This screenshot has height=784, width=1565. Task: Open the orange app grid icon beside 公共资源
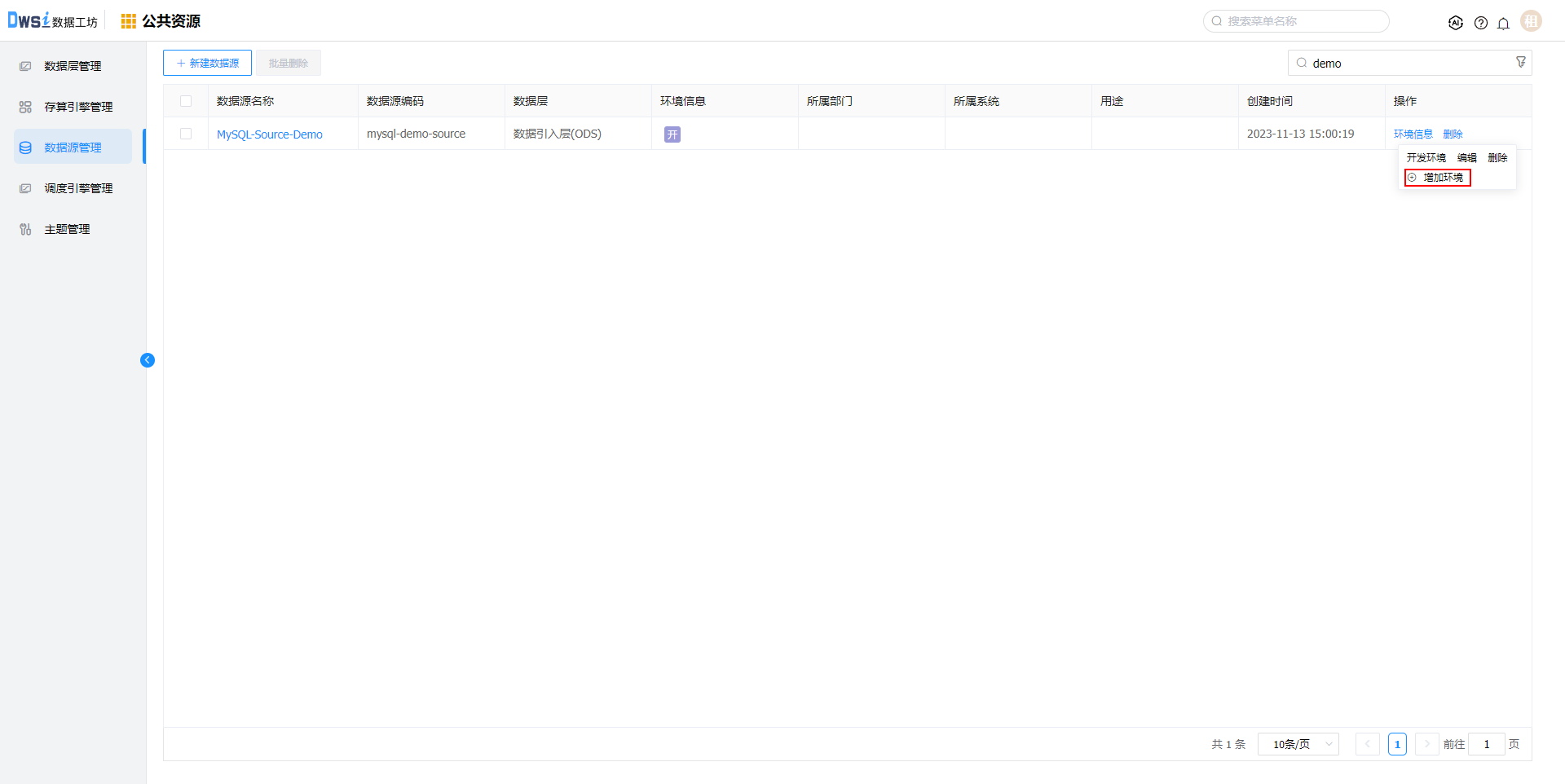pos(128,21)
